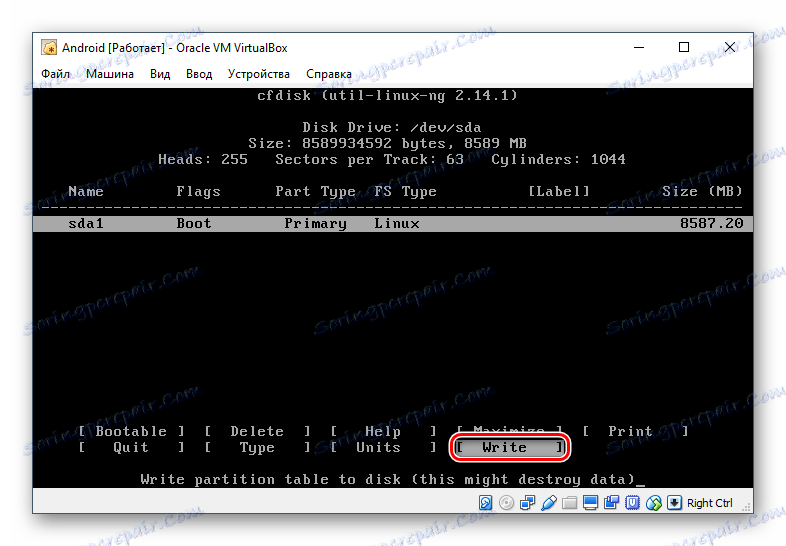Image resolution: width=786 pixels, height=546 pixels.
Task: Click the network adapters status icon
Action: tap(527, 502)
